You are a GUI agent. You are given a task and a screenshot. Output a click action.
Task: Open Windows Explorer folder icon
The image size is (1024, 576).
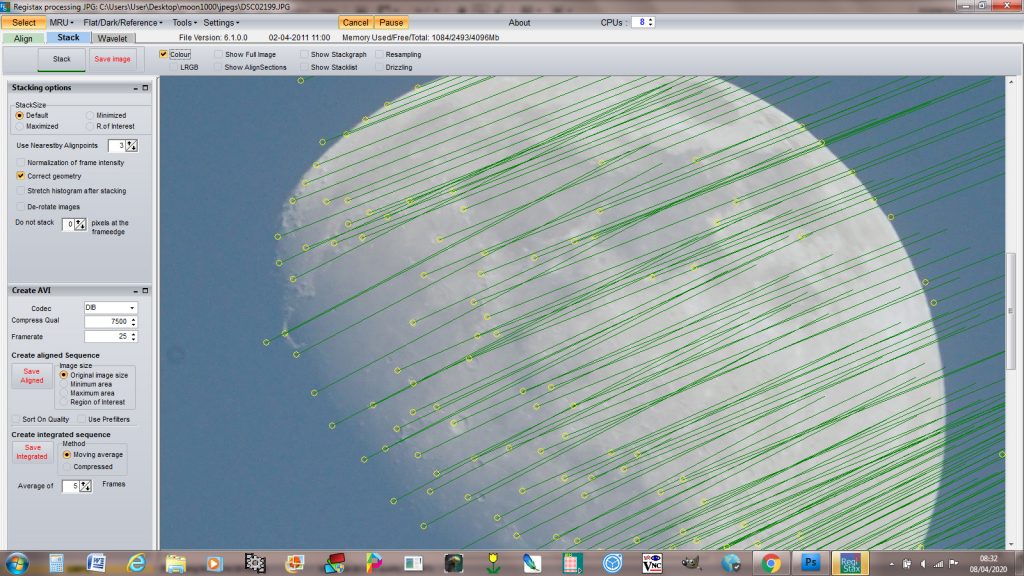pos(176,563)
